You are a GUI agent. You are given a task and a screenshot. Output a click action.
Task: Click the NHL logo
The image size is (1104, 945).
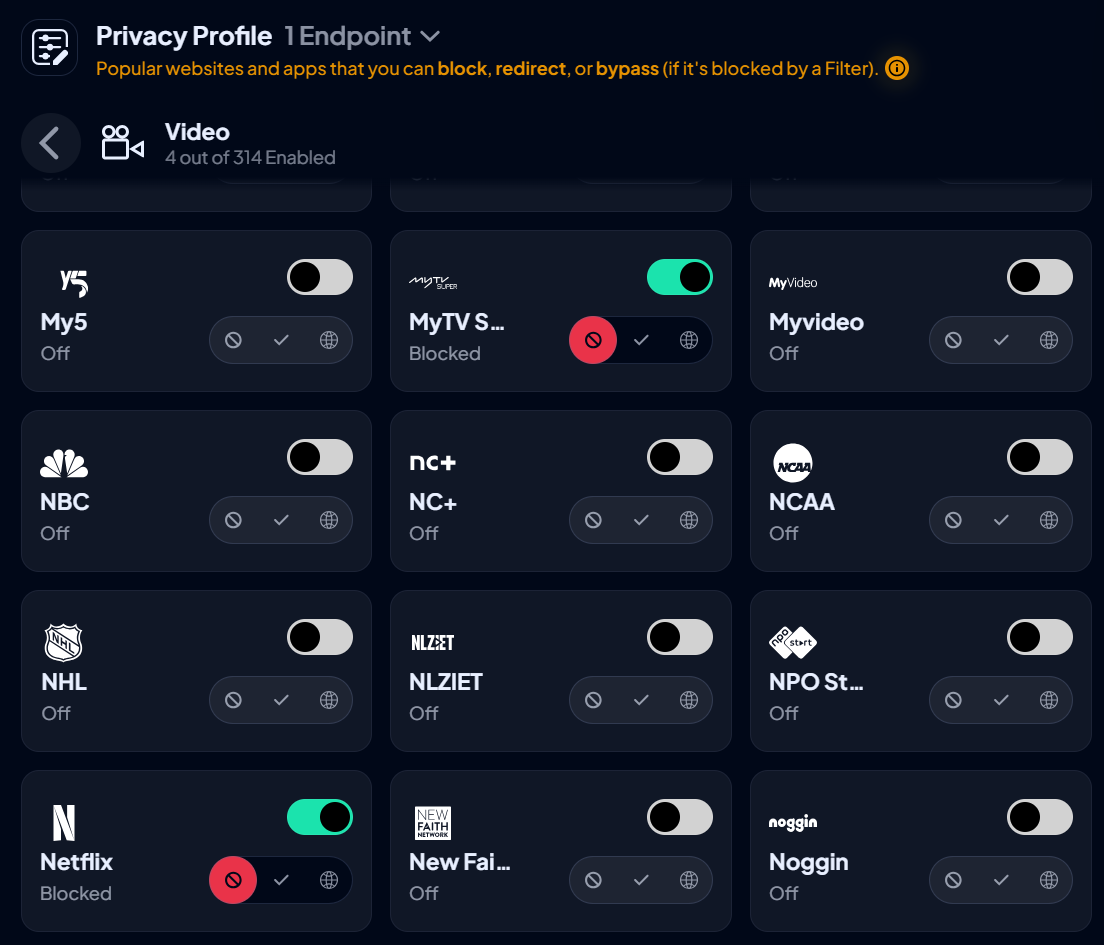(64, 642)
